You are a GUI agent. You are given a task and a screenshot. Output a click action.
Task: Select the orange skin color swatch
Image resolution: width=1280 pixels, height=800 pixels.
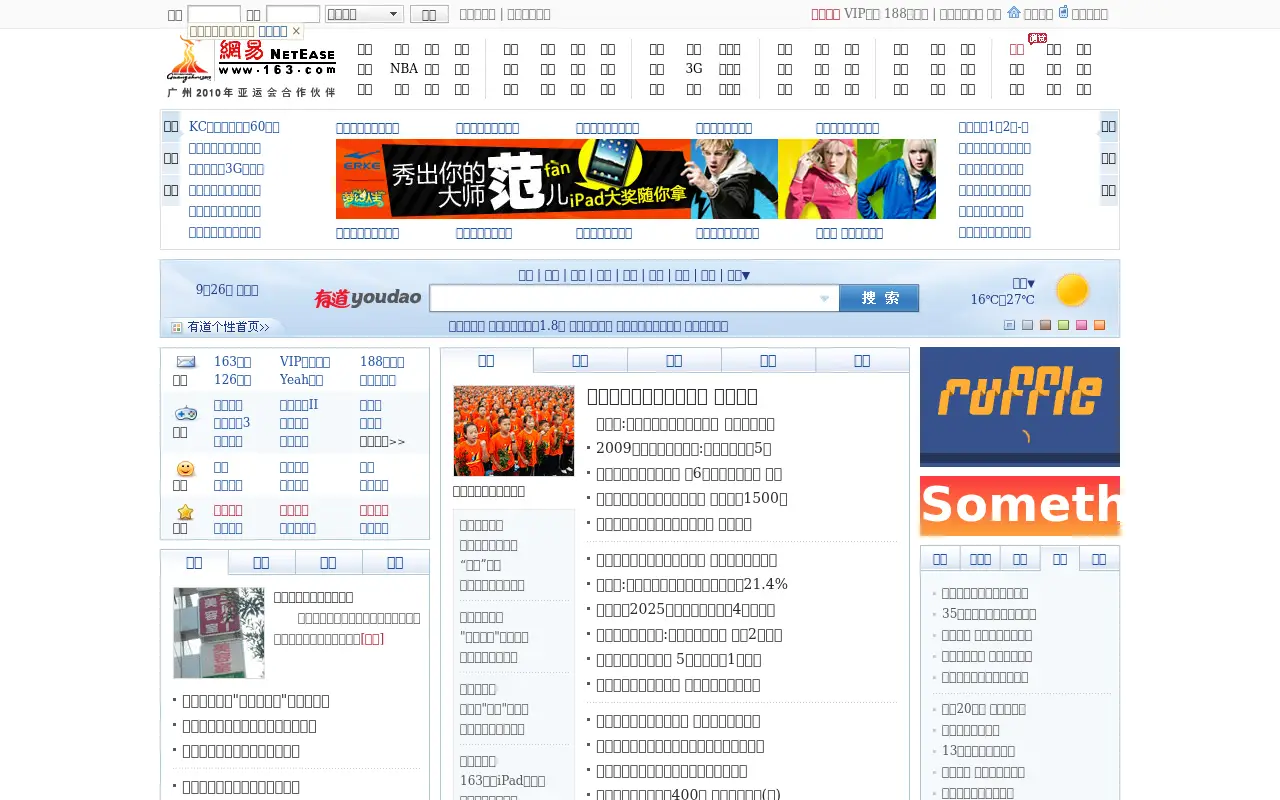pos(1099,325)
